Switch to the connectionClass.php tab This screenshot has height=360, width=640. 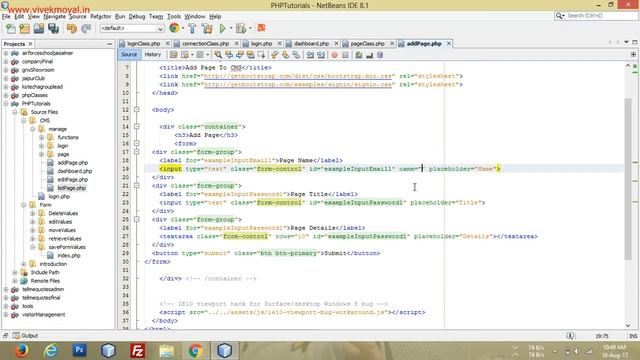[205, 43]
